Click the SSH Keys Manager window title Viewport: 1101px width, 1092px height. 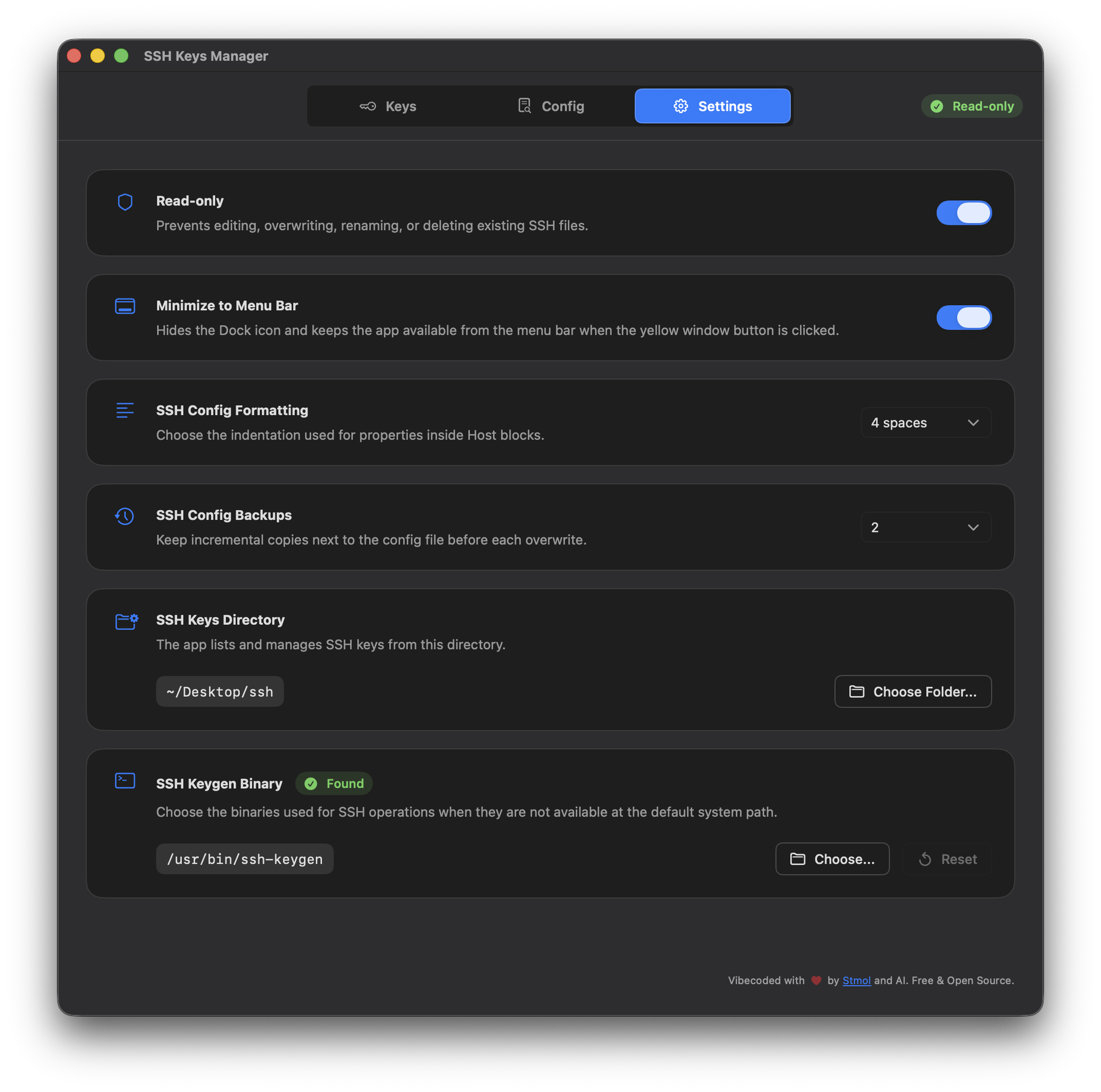click(205, 56)
